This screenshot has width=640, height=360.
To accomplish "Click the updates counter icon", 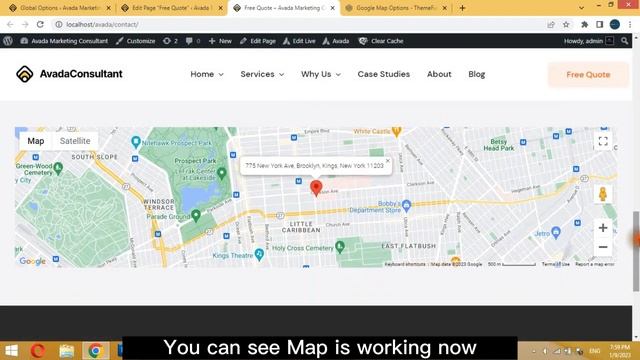I will coord(170,41).
